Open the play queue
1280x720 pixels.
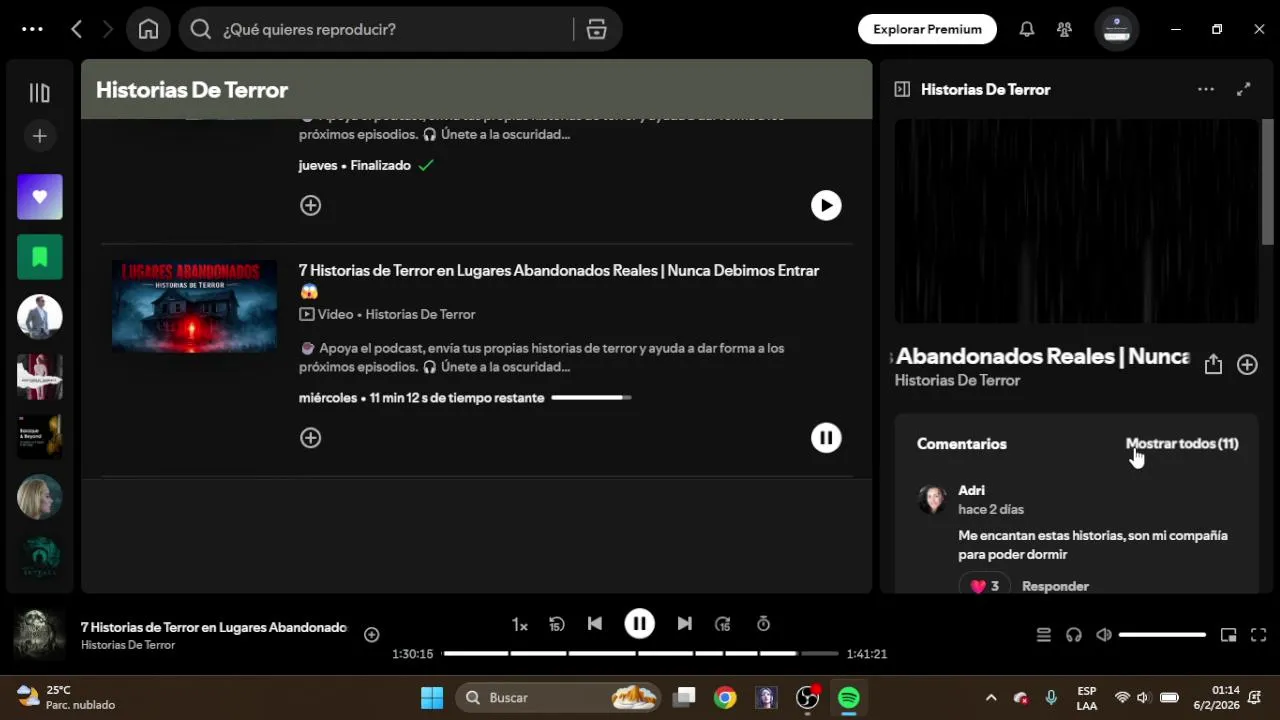tap(1044, 634)
